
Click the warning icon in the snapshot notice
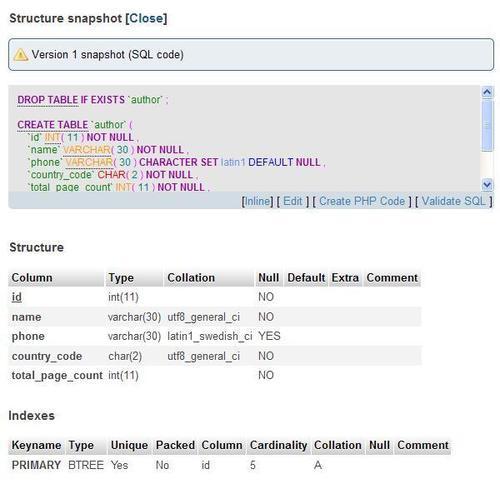pos(21,55)
